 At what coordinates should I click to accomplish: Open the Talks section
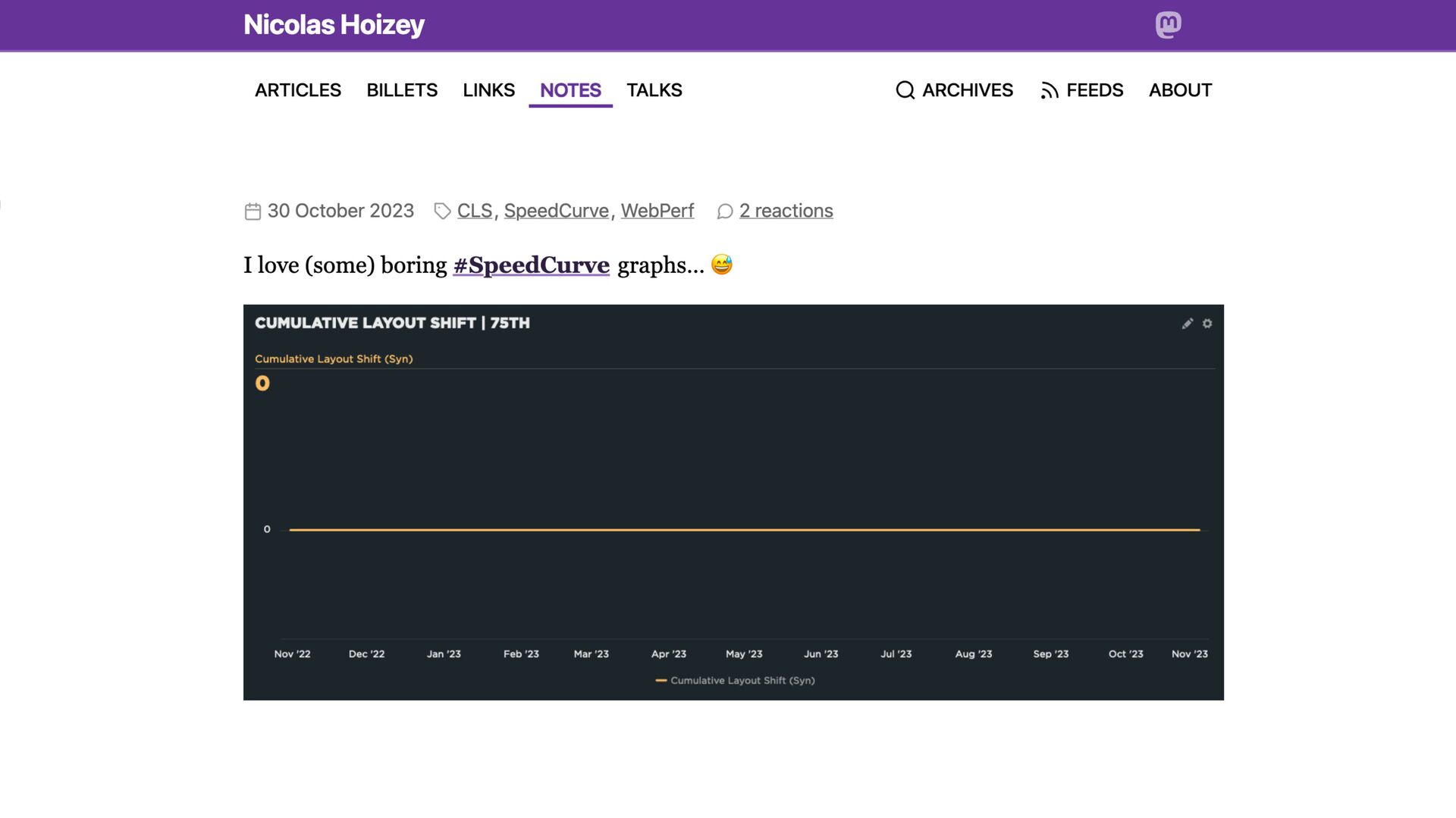point(654,90)
